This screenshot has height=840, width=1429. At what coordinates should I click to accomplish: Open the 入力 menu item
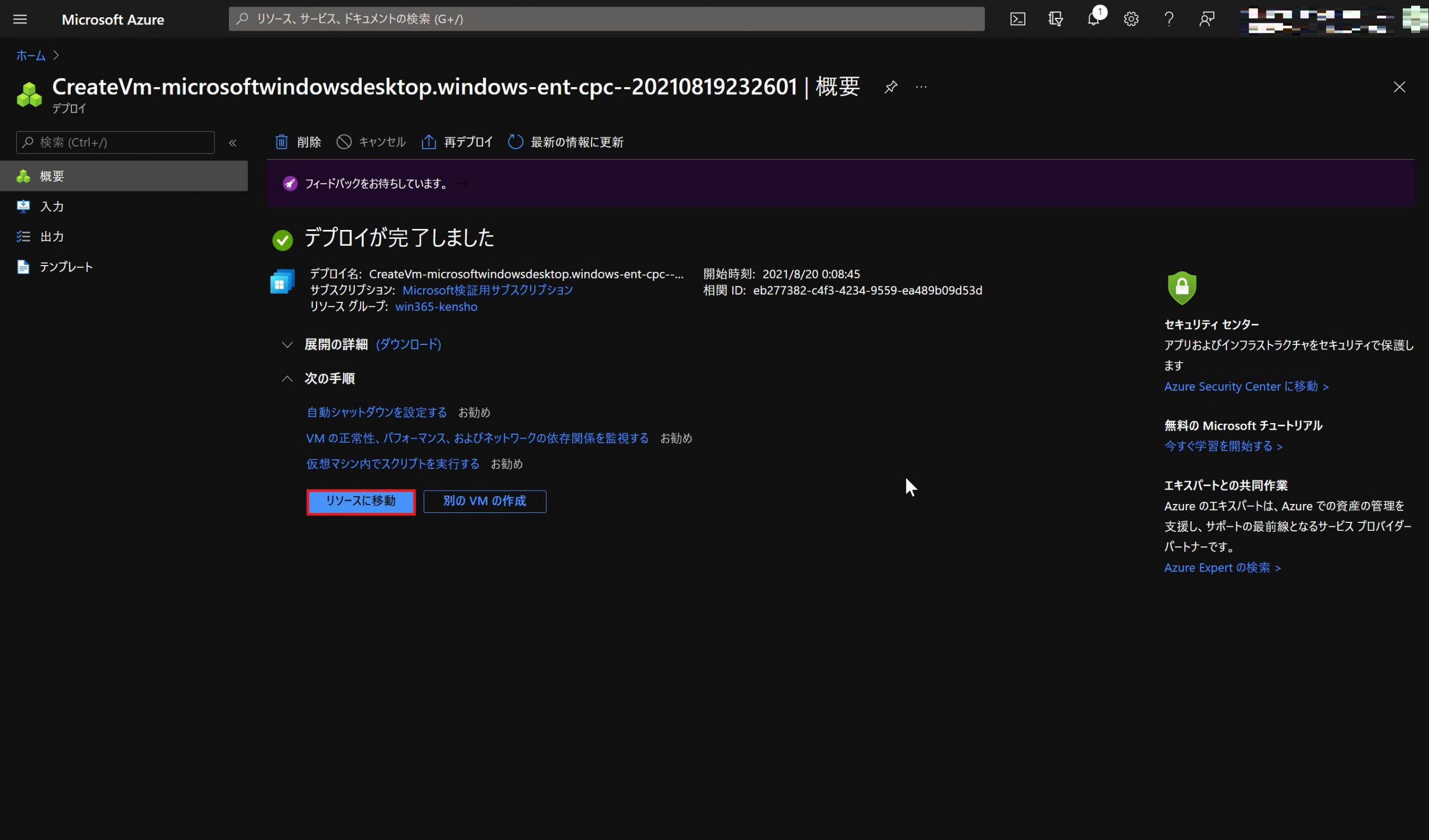tap(51, 207)
